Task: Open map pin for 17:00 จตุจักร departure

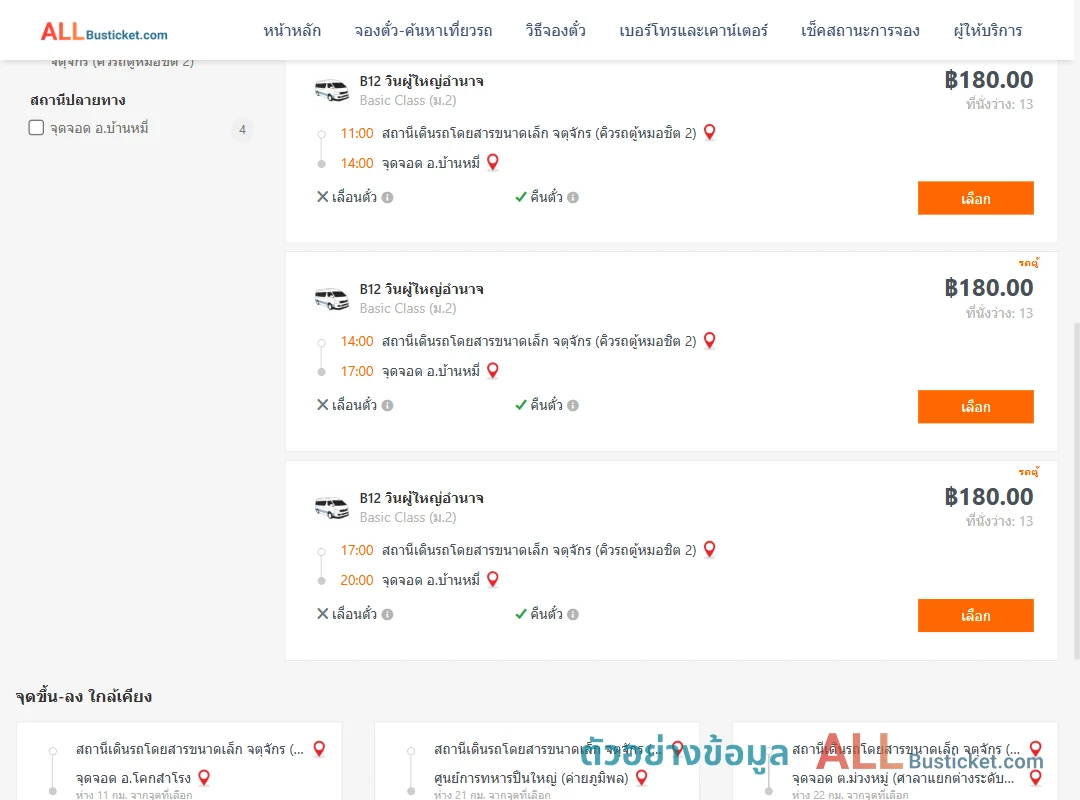Action: pos(709,548)
